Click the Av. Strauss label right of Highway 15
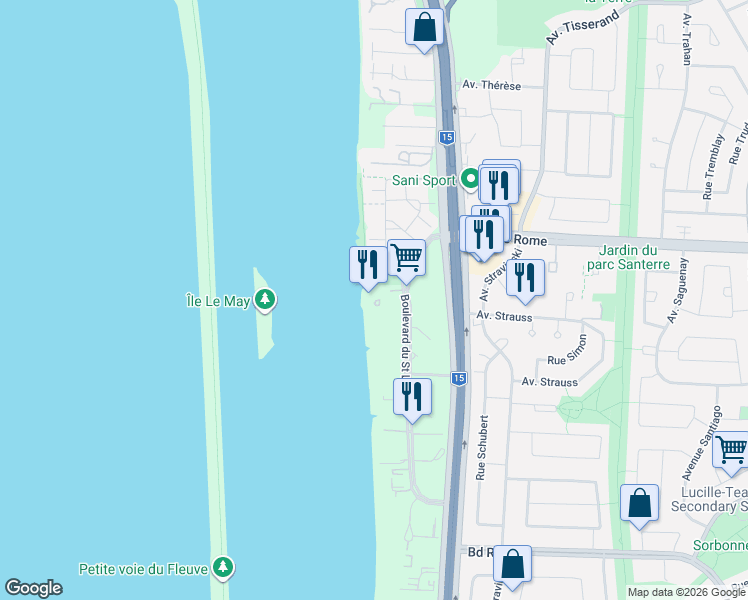The width and height of the screenshot is (748, 600). point(504,316)
